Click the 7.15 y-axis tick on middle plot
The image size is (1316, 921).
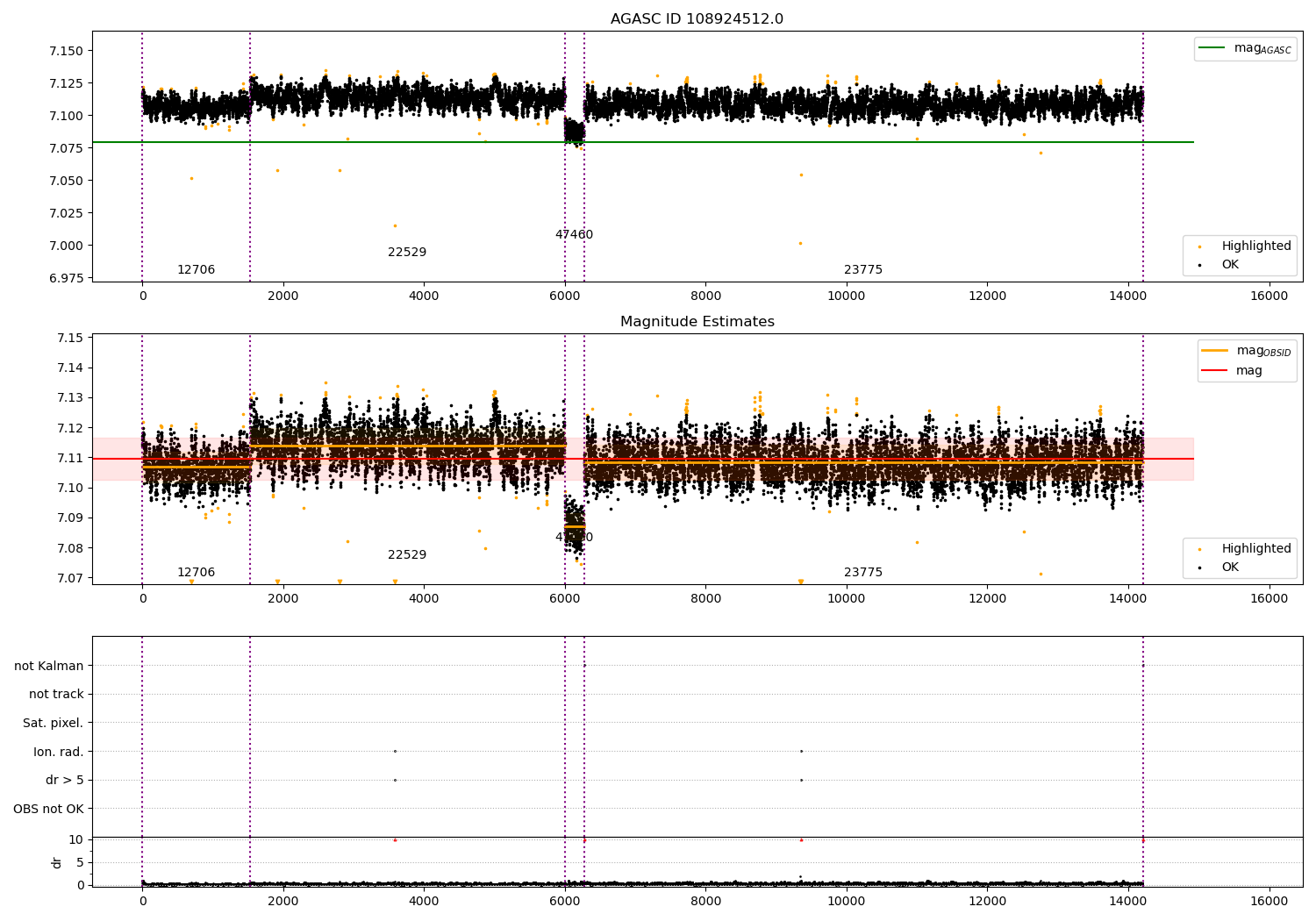pos(69,338)
